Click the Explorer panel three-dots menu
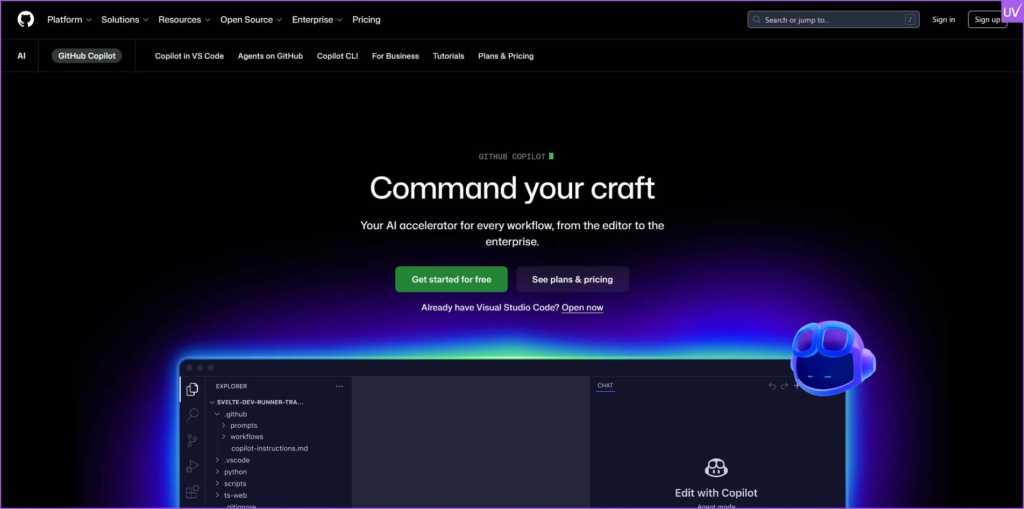This screenshot has height=509, width=1024. click(x=339, y=386)
